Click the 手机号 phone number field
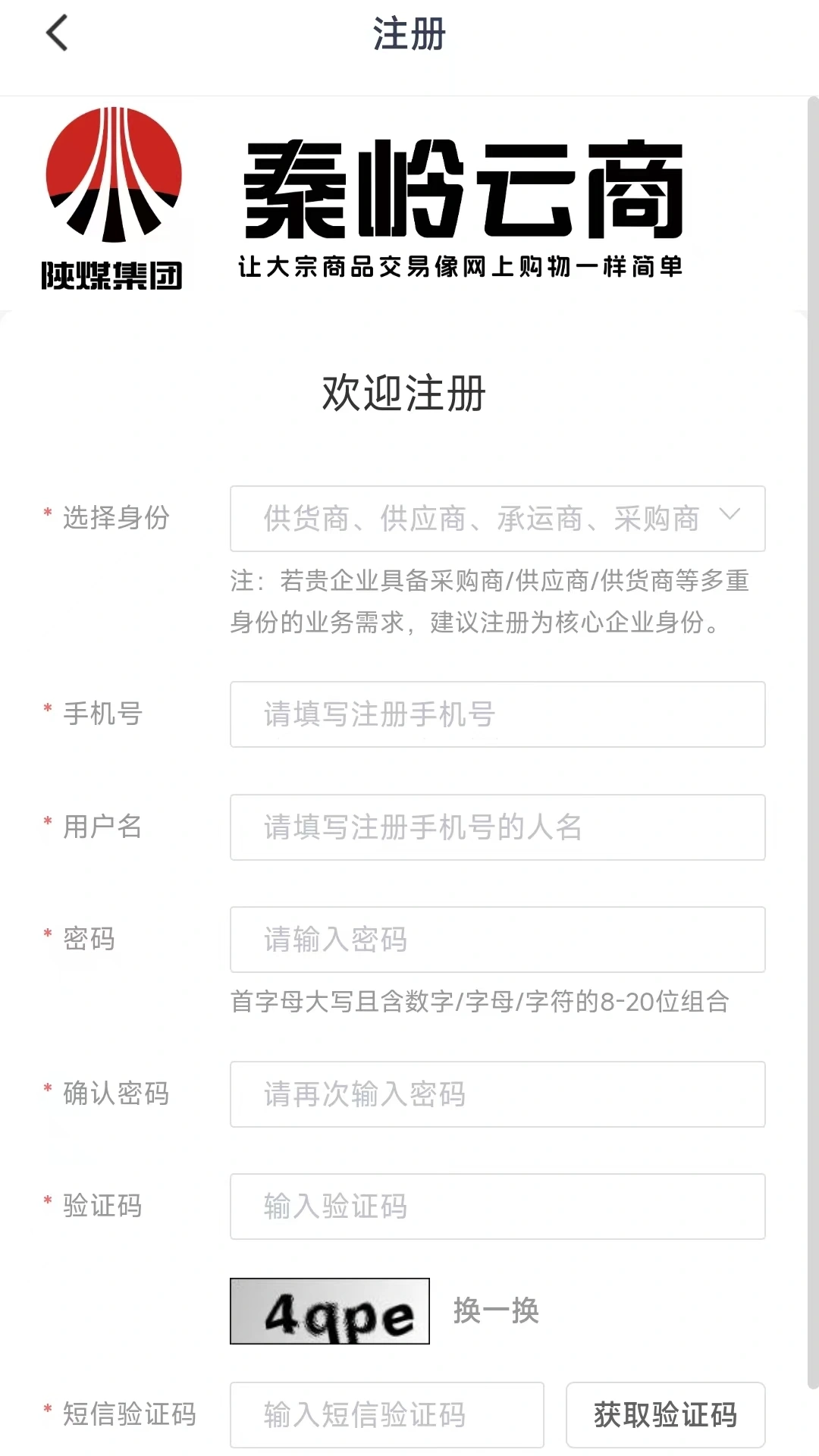The height and width of the screenshot is (1456, 819). [497, 714]
